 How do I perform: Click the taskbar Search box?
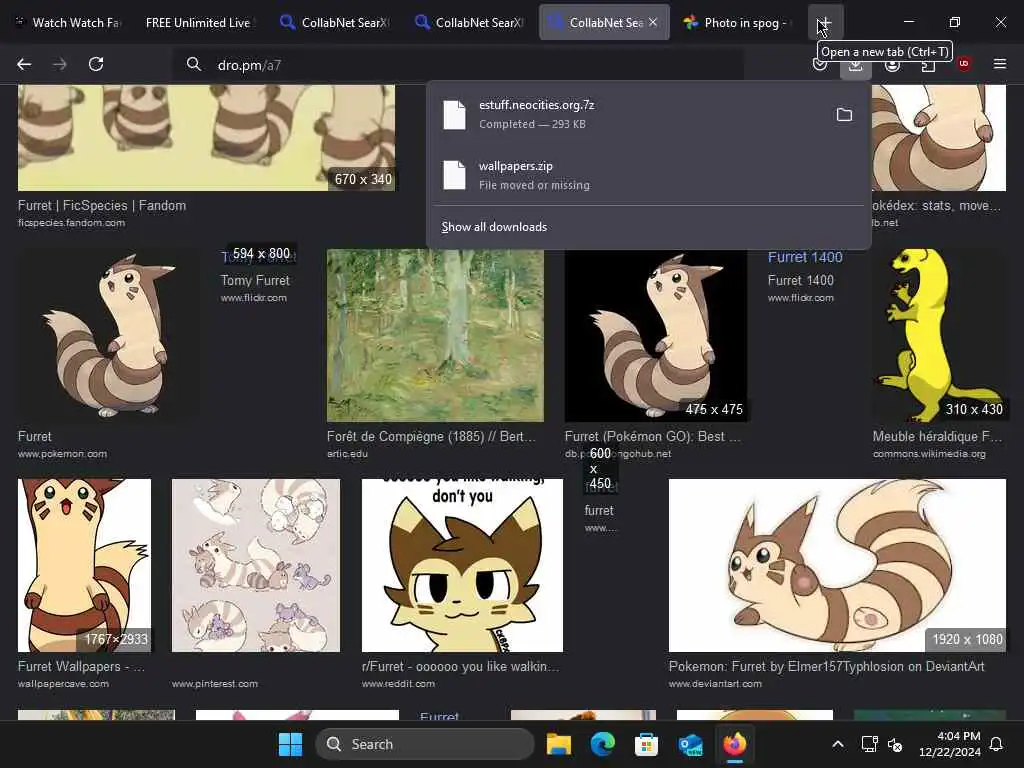pos(424,744)
